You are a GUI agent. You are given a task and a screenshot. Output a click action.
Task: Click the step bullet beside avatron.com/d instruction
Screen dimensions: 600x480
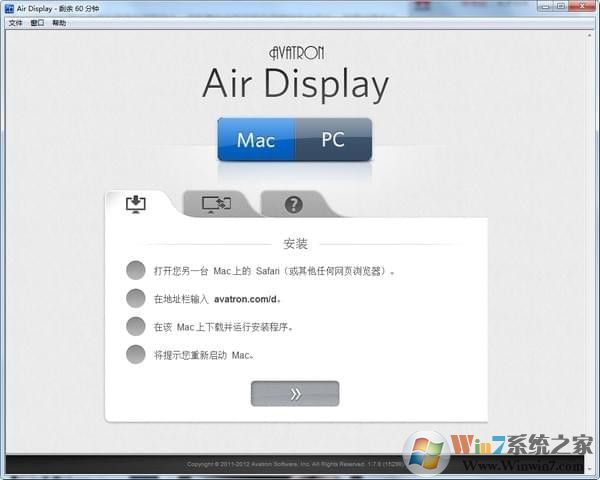[x=135, y=298]
